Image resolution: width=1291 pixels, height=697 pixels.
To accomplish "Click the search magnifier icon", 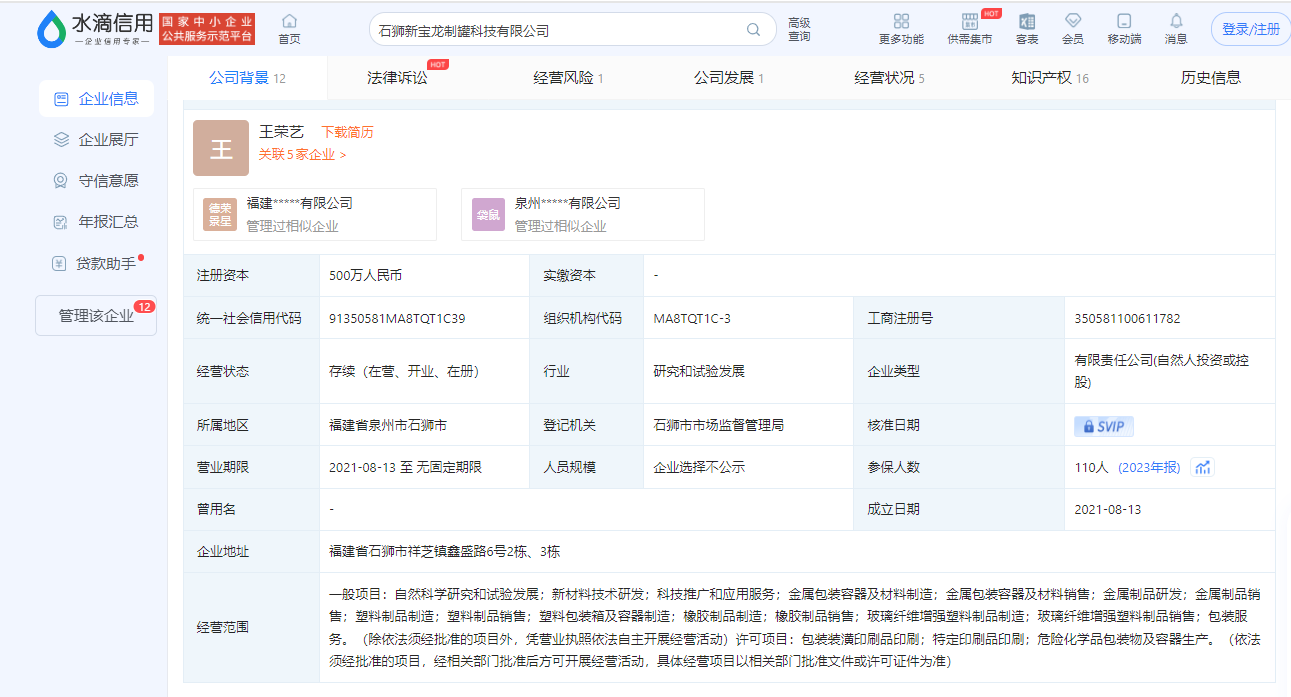I will pyautogui.click(x=754, y=30).
